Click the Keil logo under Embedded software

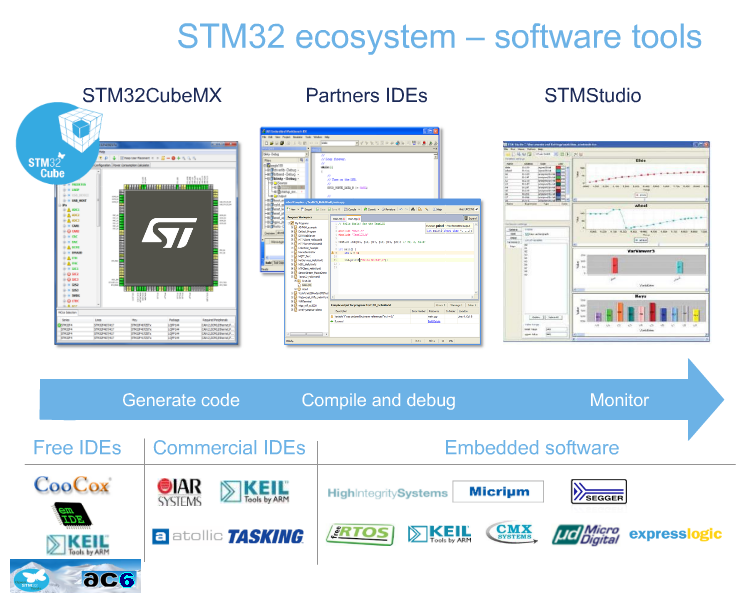pos(440,534)
